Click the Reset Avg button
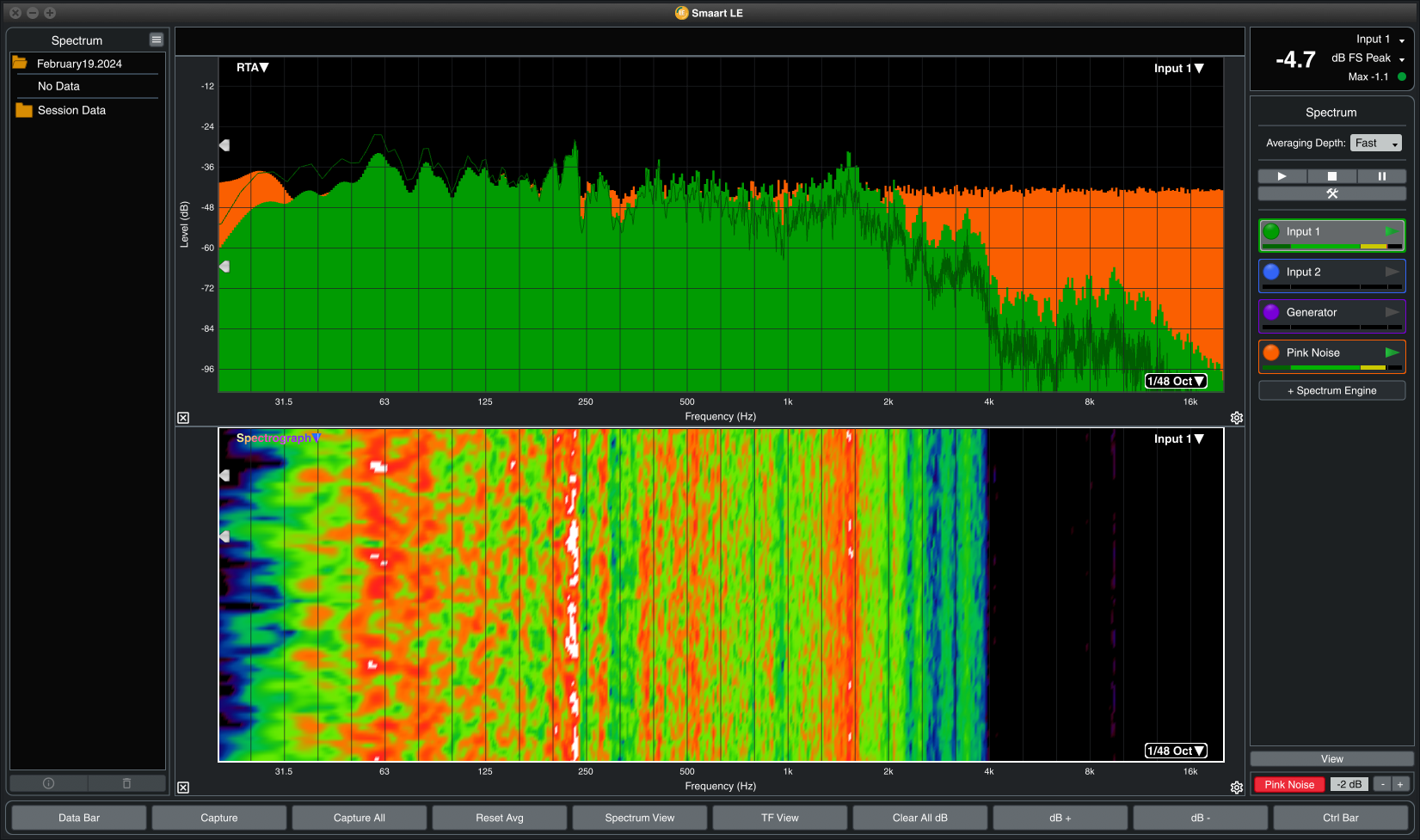 point(500,818)
